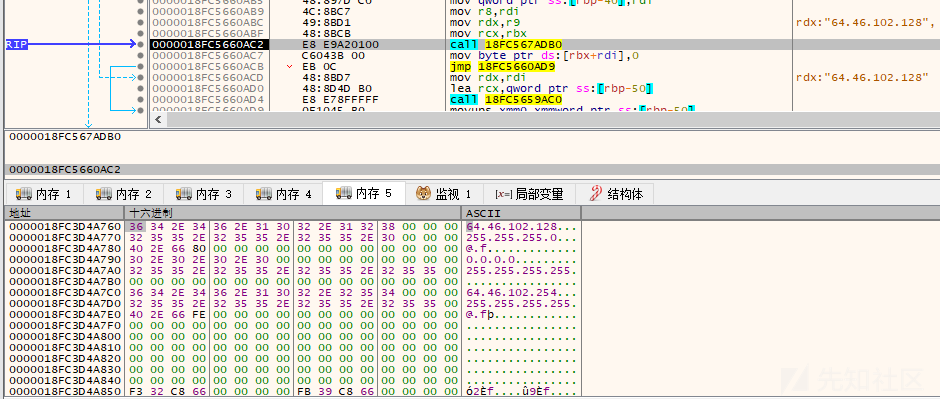This screenshot has height=399, width=940.
Task: Click the RIP register arrow label
Action: click(17, 44)
